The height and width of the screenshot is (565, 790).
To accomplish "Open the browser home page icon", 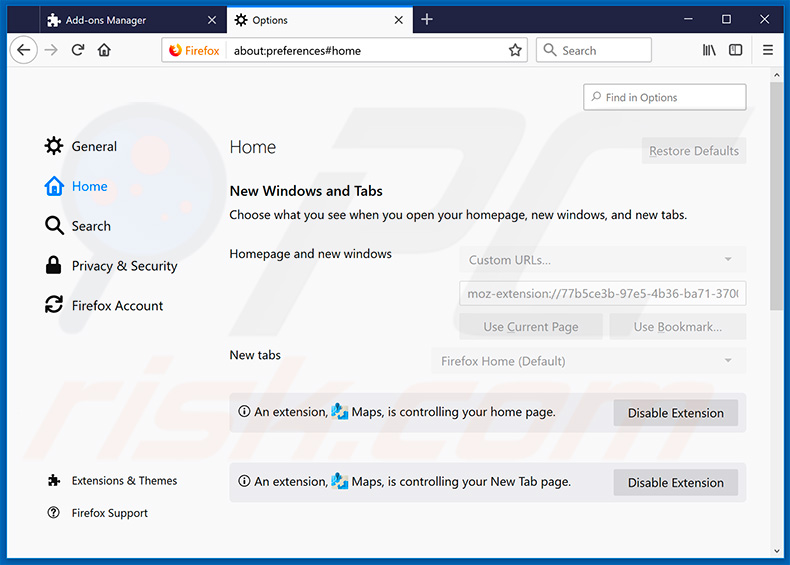I will coord(104,50).
